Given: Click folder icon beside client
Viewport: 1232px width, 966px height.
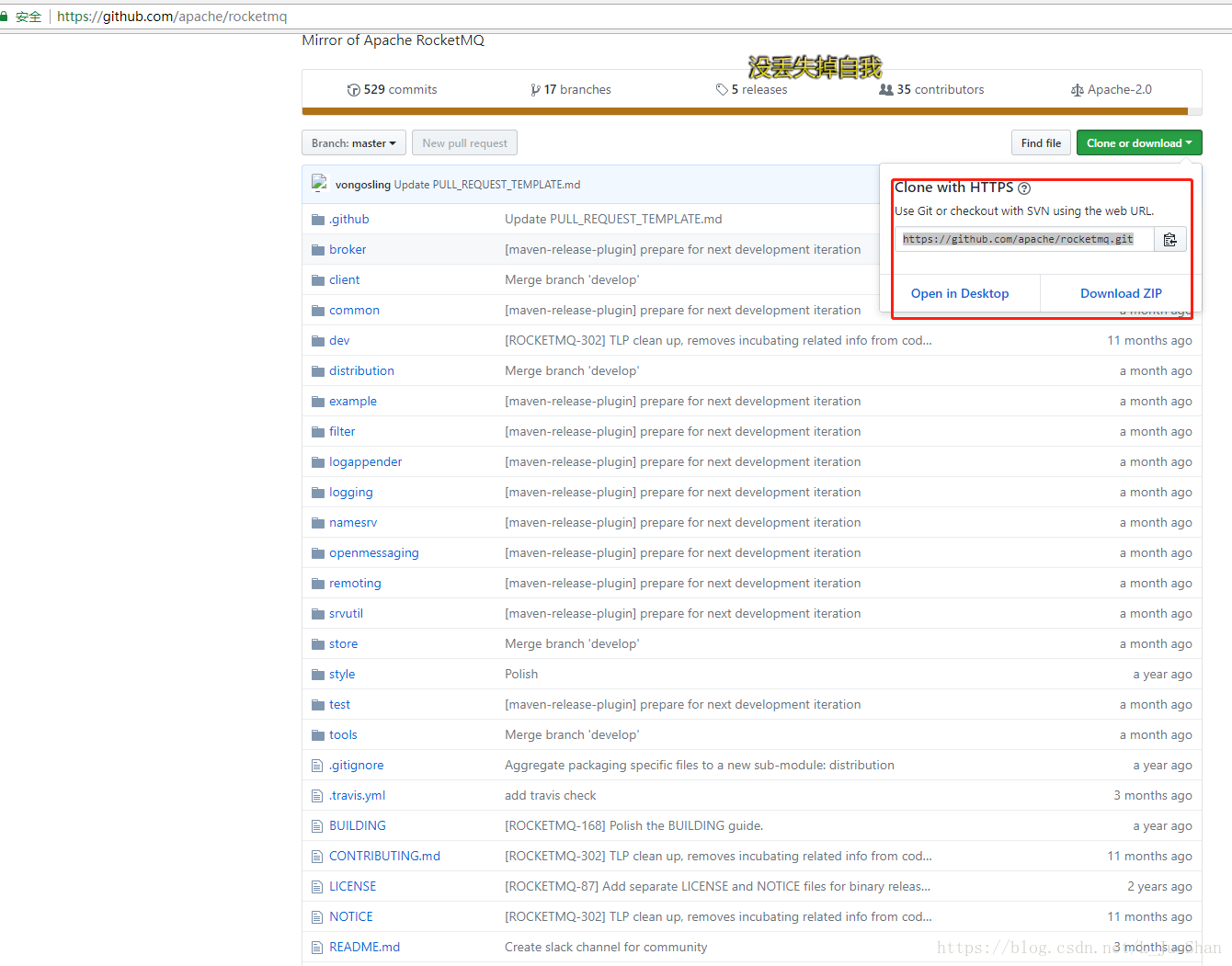Looking at the screenshot, I should point(318,280).
